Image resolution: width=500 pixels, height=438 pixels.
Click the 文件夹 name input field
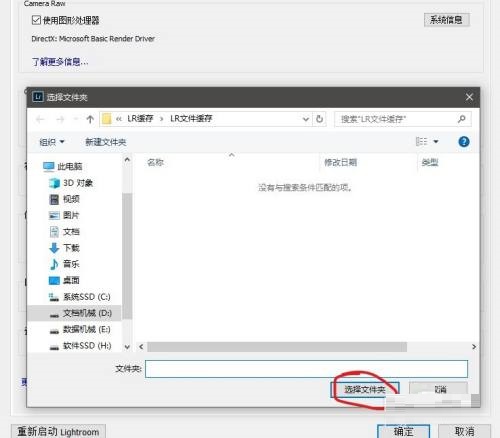pyautogui.click(x=306, y=369)
